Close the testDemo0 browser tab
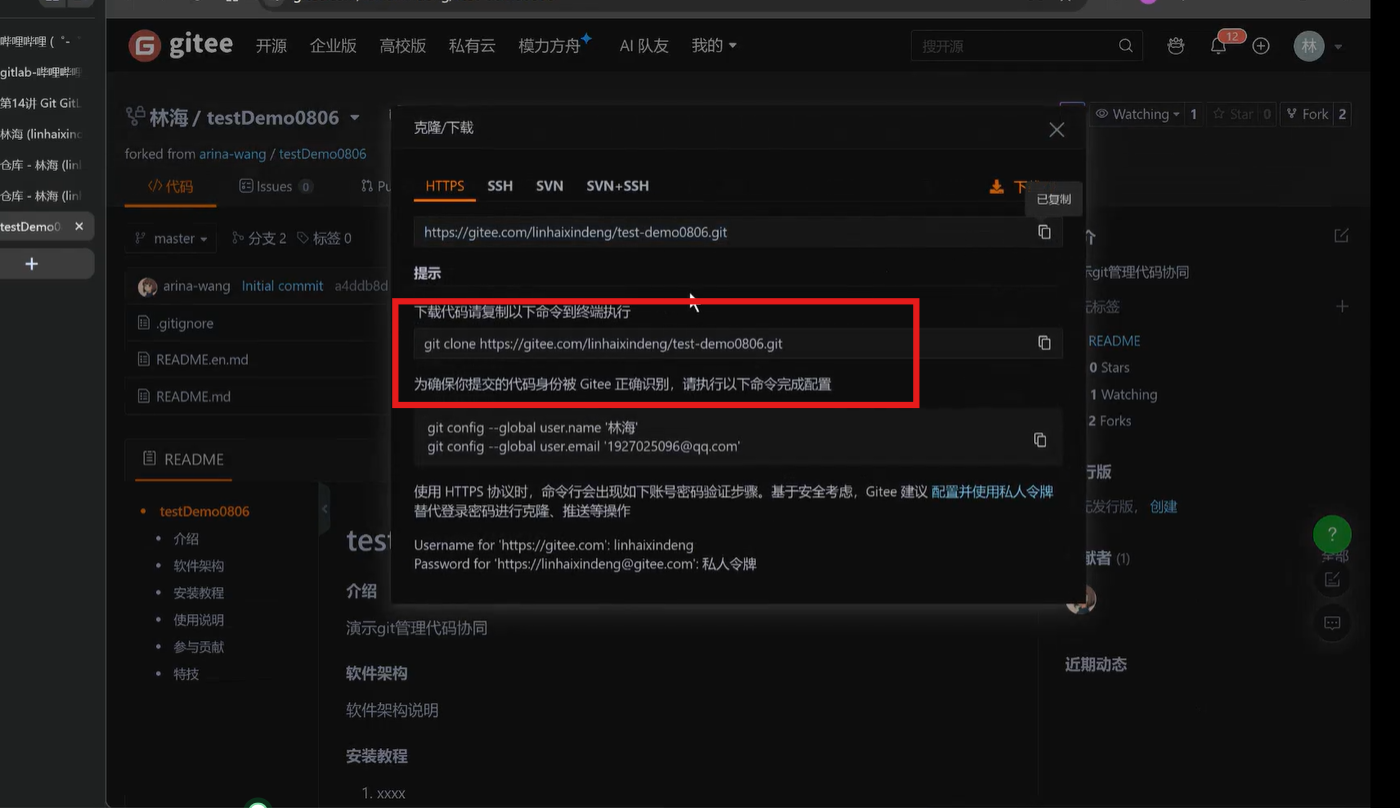The height and width of the screenshot is (808, 1400). click(x=79, y=227)
